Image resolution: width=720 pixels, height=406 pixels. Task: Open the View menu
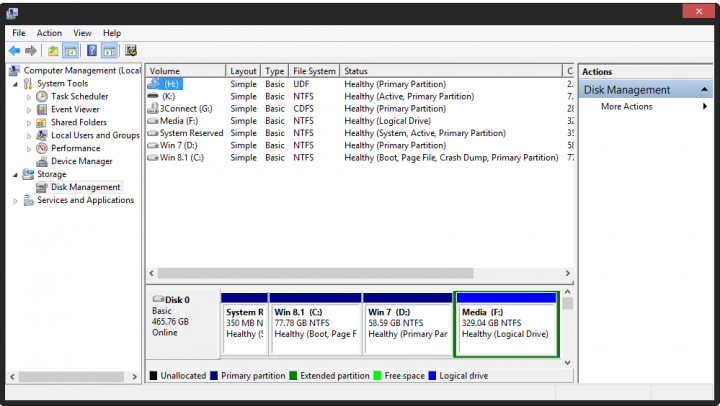click(x=82, y=33)
